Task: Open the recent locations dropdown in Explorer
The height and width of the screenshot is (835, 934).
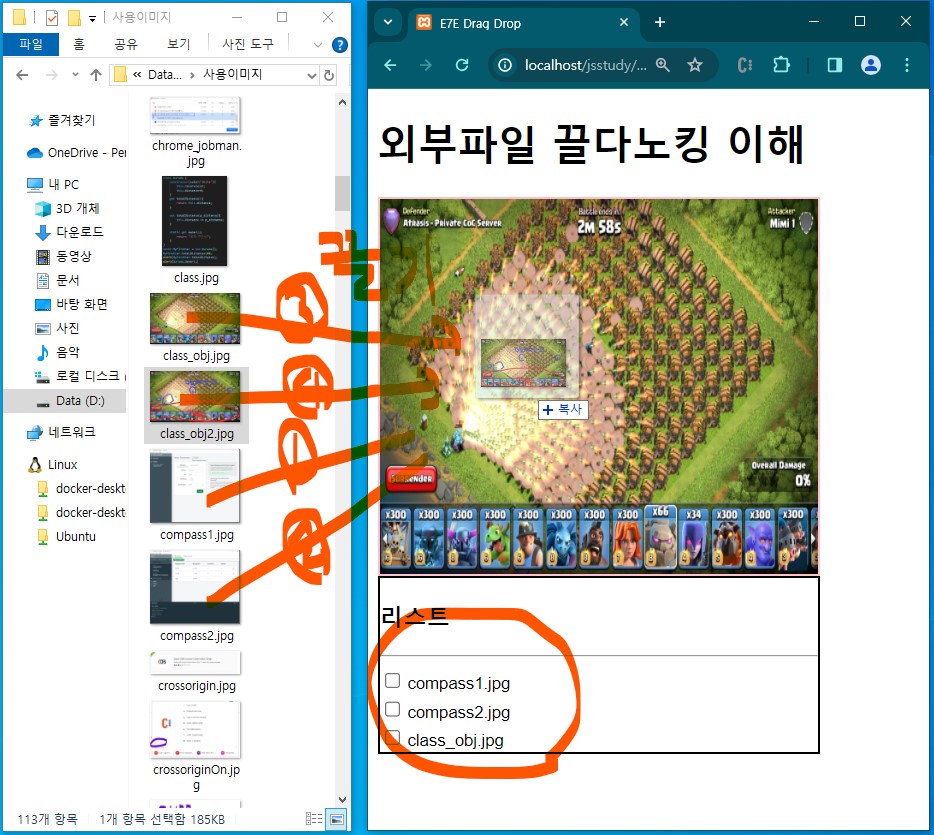Action: 75,75
